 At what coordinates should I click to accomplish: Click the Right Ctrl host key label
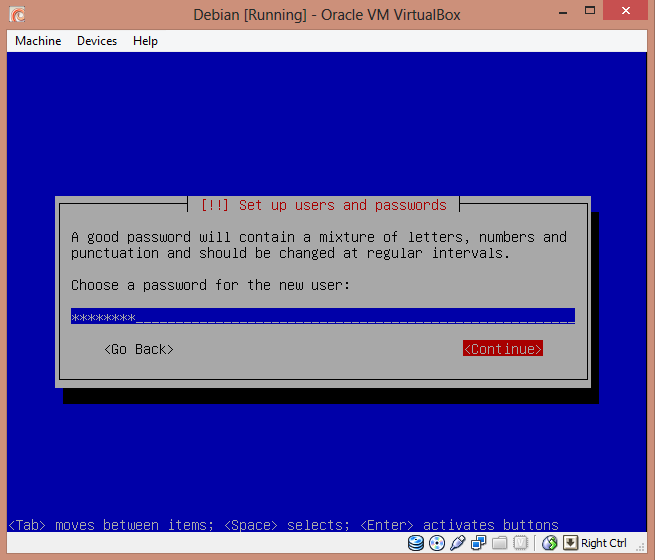604,543
